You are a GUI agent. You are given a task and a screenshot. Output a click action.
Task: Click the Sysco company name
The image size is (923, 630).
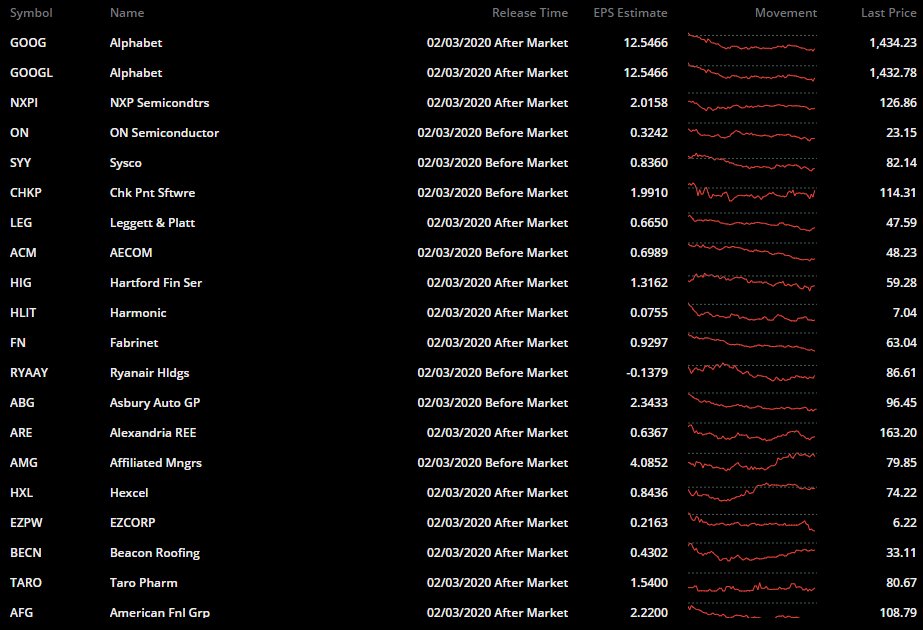(x=125, y=163)
